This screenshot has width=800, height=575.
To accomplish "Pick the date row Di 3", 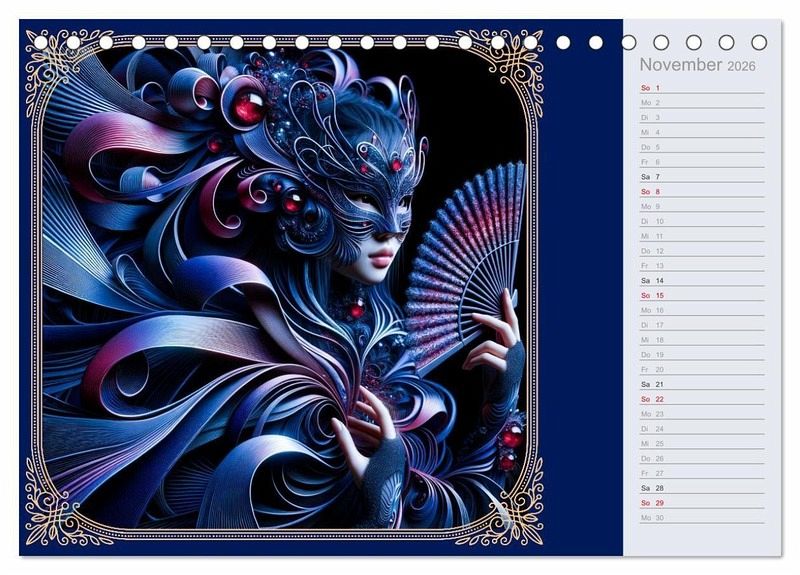I will coord(702,117).
